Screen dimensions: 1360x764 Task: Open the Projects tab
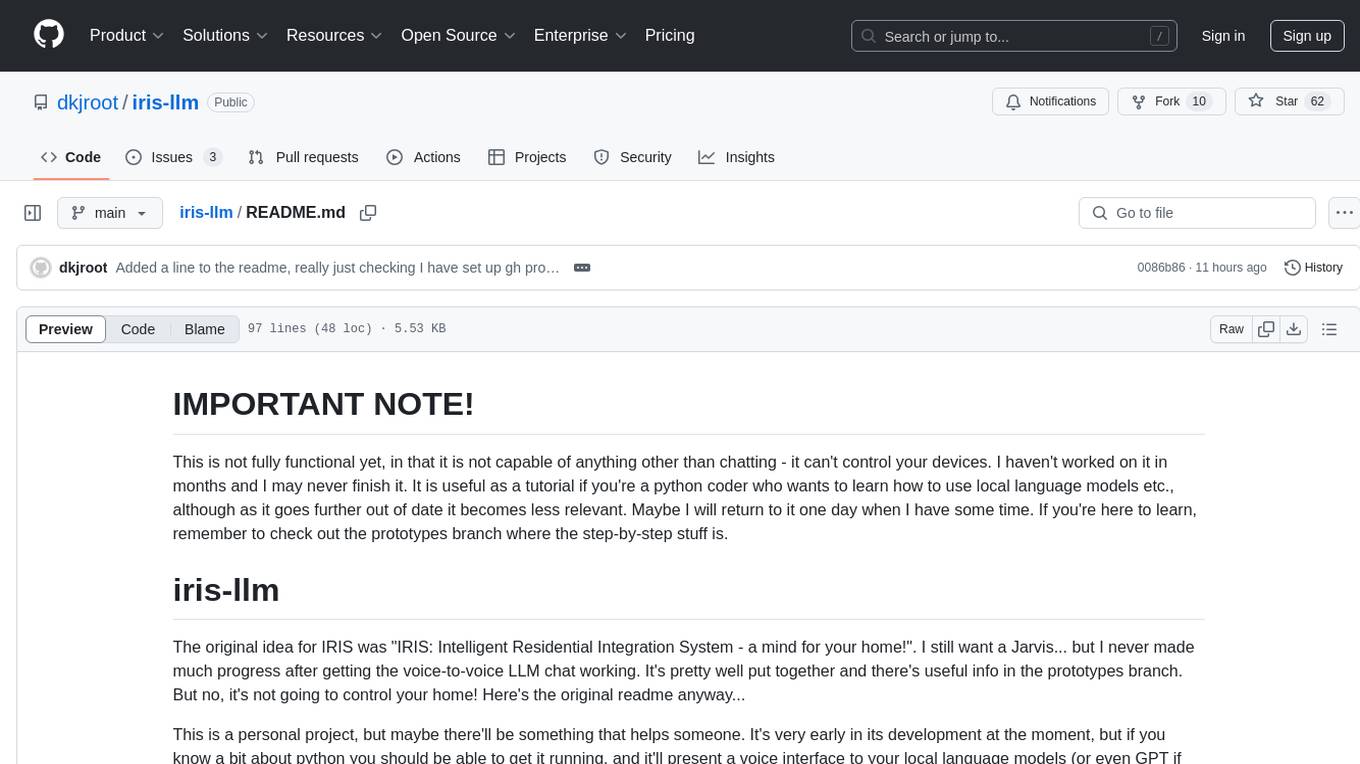tap(527, 157)
